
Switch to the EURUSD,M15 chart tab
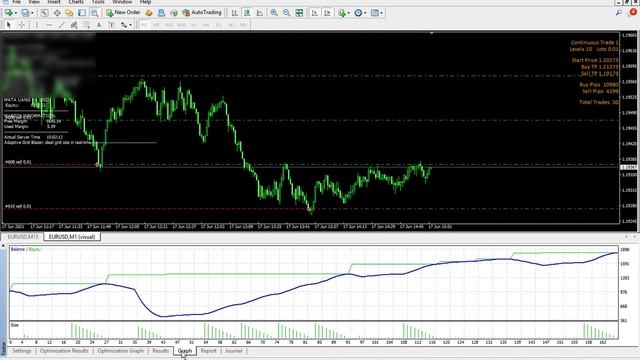pos(23,237)
